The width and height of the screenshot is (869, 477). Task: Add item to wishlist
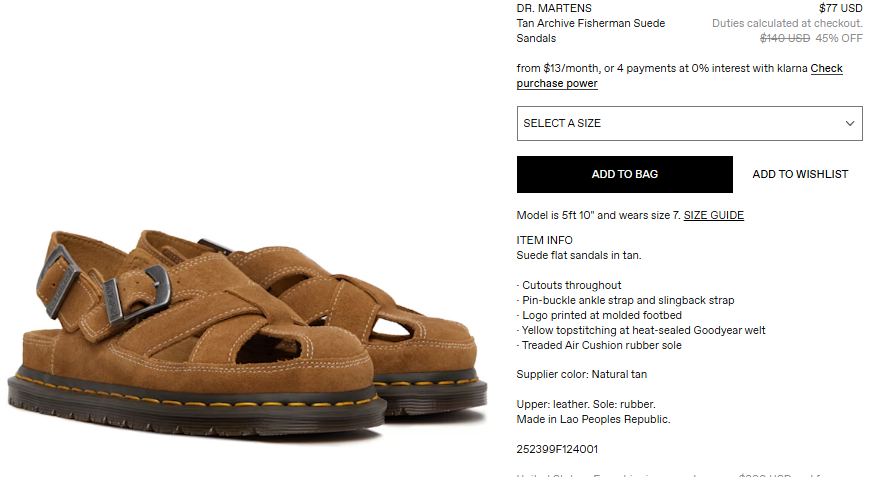[800, 175]
